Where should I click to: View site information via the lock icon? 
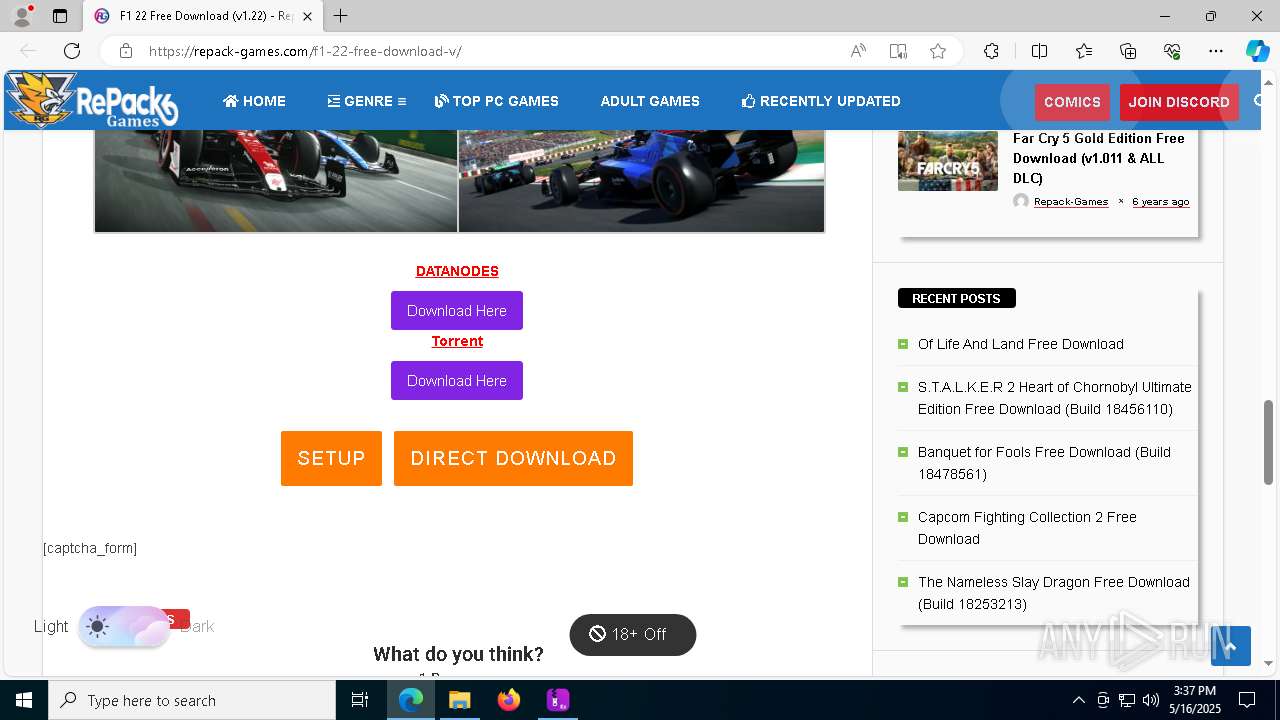125,51
